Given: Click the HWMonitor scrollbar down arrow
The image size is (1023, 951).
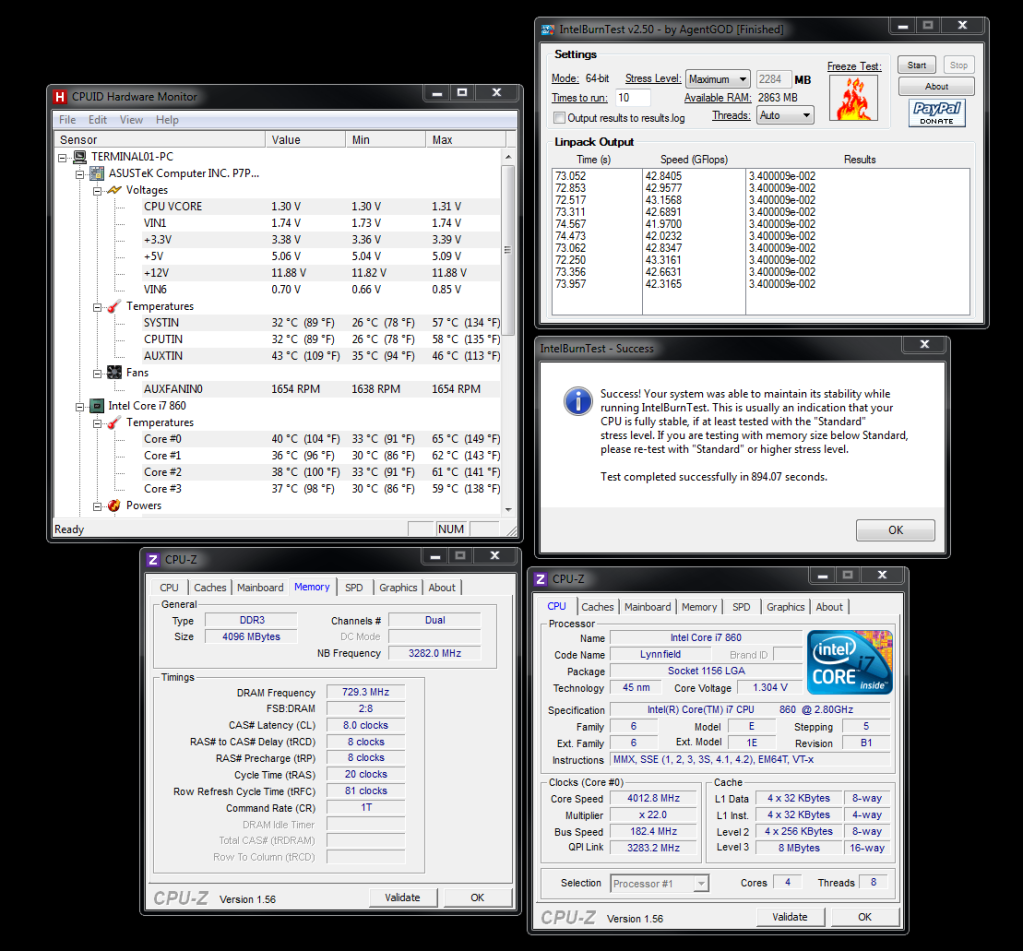Looking at the screenshot, I should click(508, 509).
